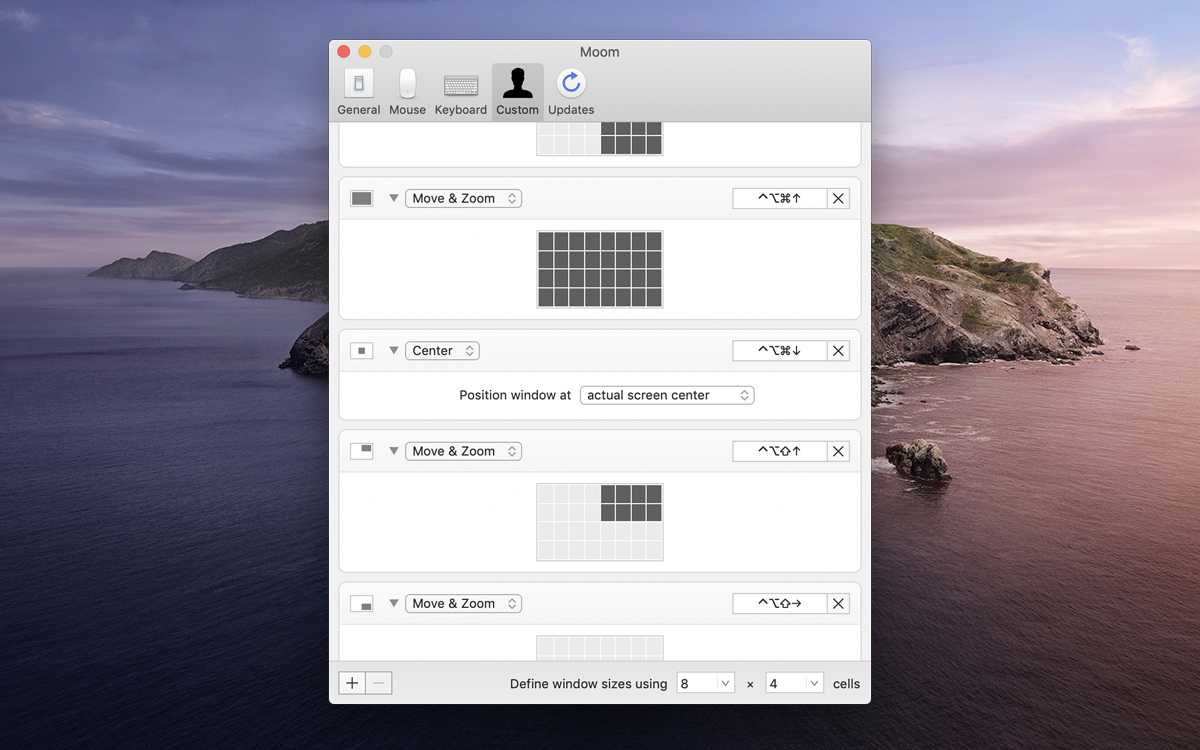The image size is (1200, 750).
Task: Open the Center action type dropdown
Action: tap(442, 351)
